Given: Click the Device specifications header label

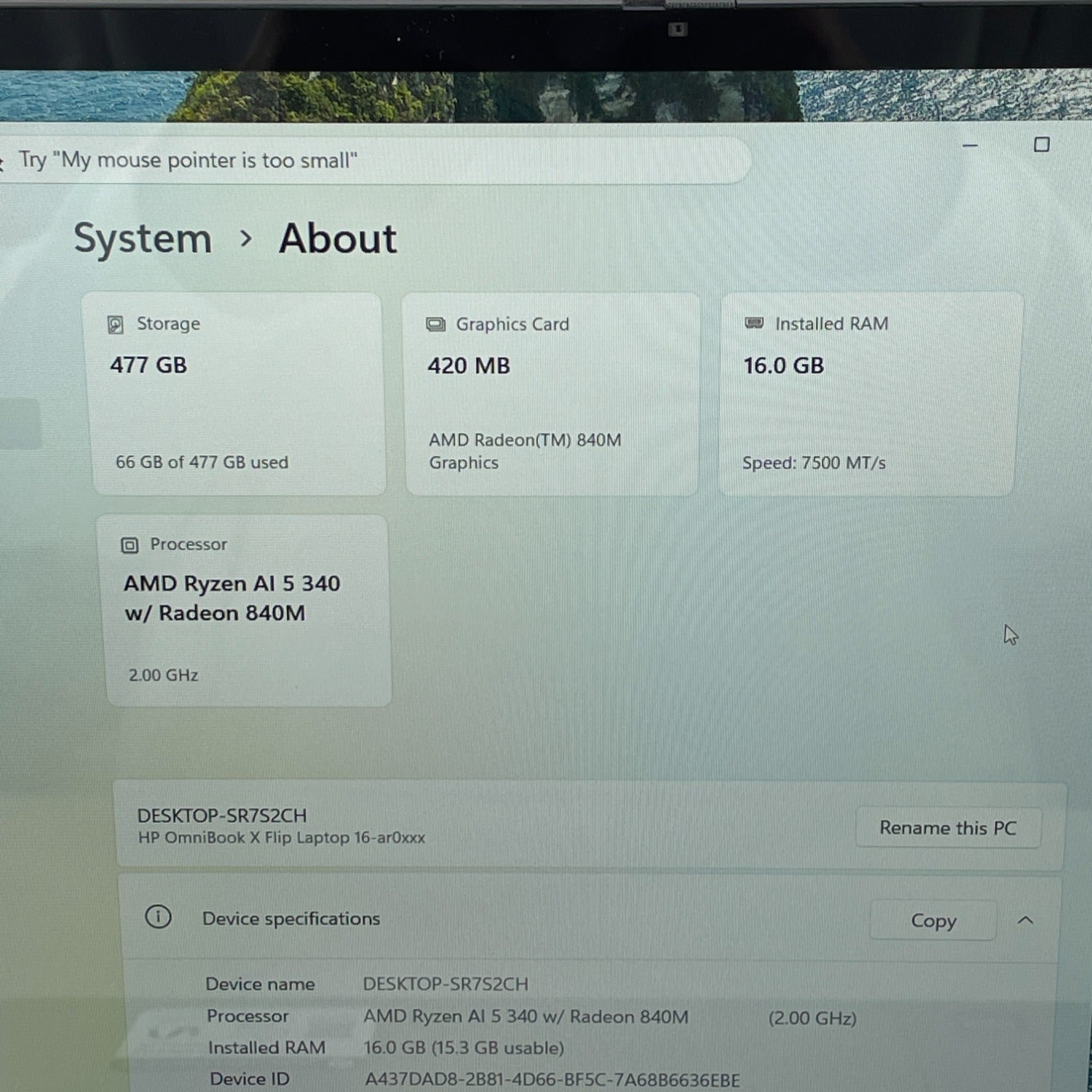Looking at the screenshot, I should (x=291, y=919).
